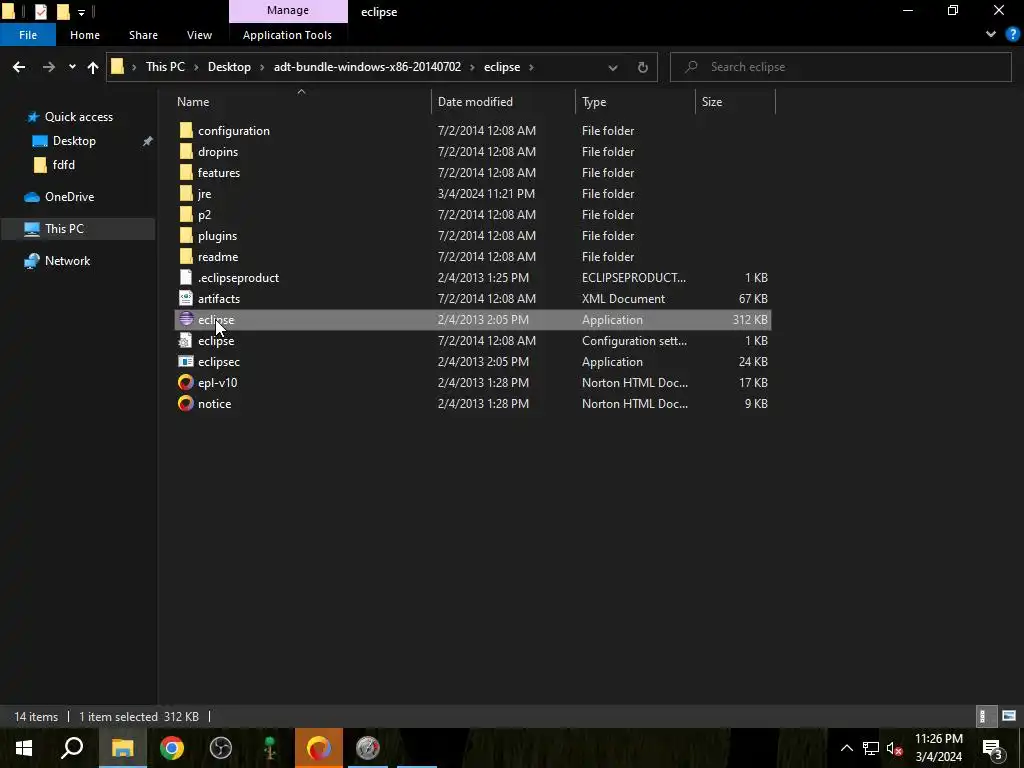Select OneDrive in navigation pane

click(x=69, y=197)
